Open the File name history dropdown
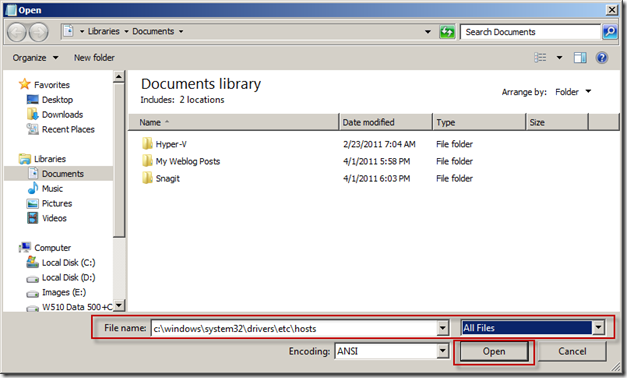This screenshot has height=378, width=627. pyautogui.click(x=442, y=328)
